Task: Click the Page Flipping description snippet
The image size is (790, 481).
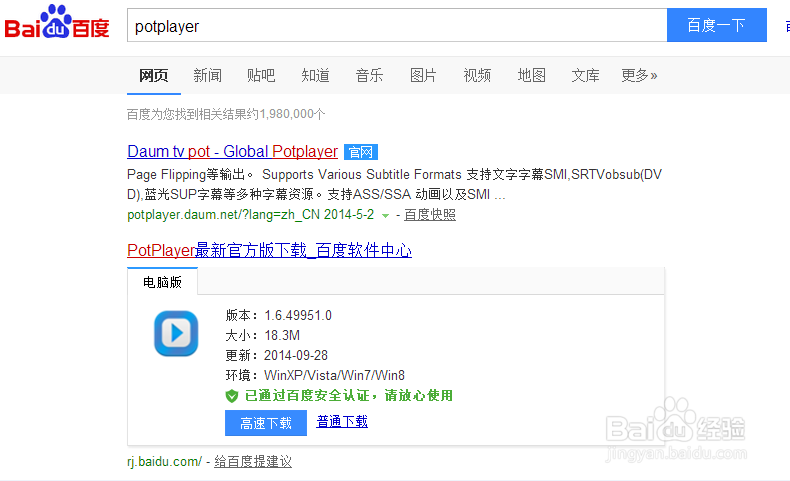Action: click(394, 184)
